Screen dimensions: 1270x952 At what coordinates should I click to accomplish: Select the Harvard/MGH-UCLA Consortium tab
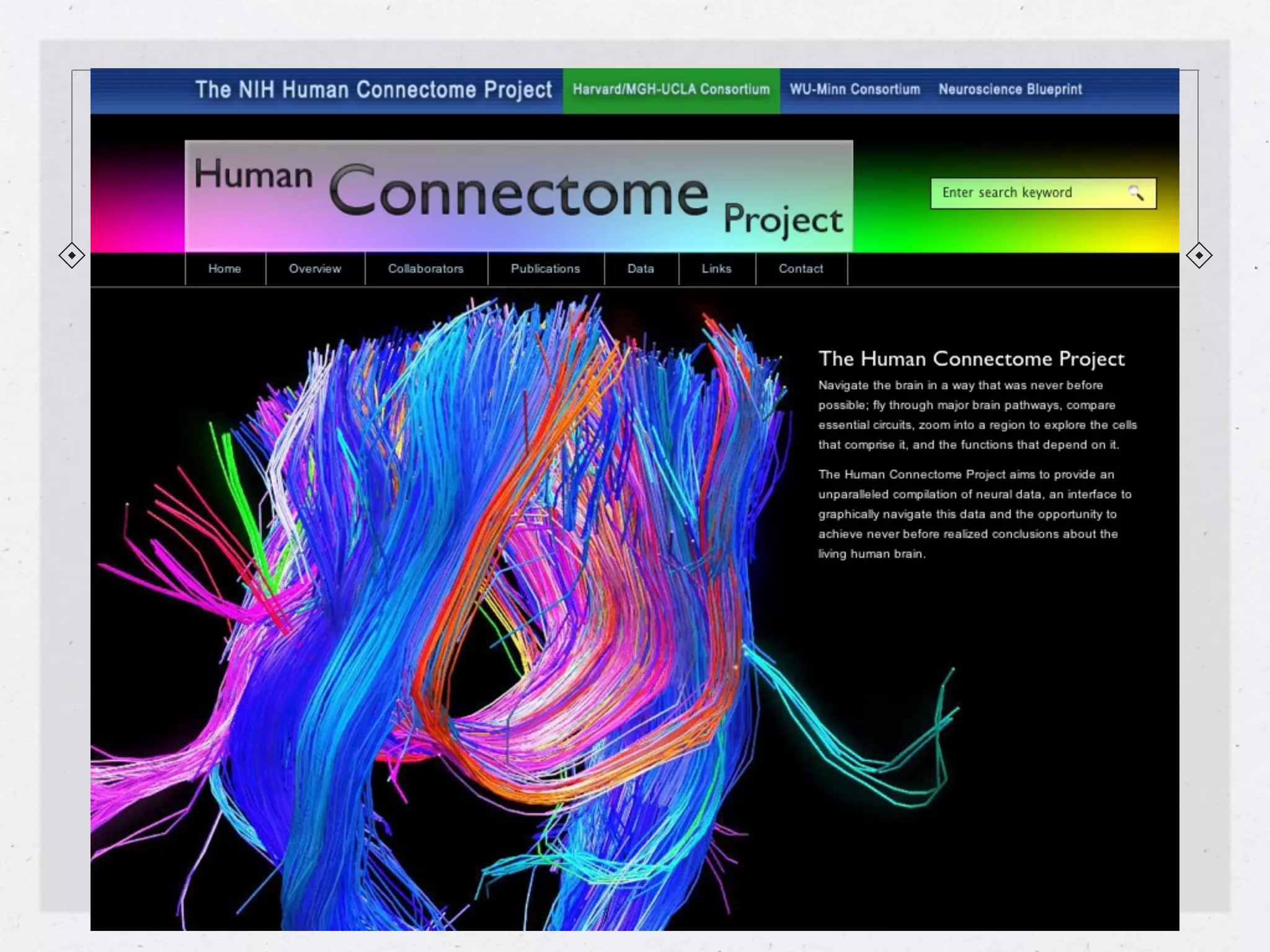tap(672, 90)
